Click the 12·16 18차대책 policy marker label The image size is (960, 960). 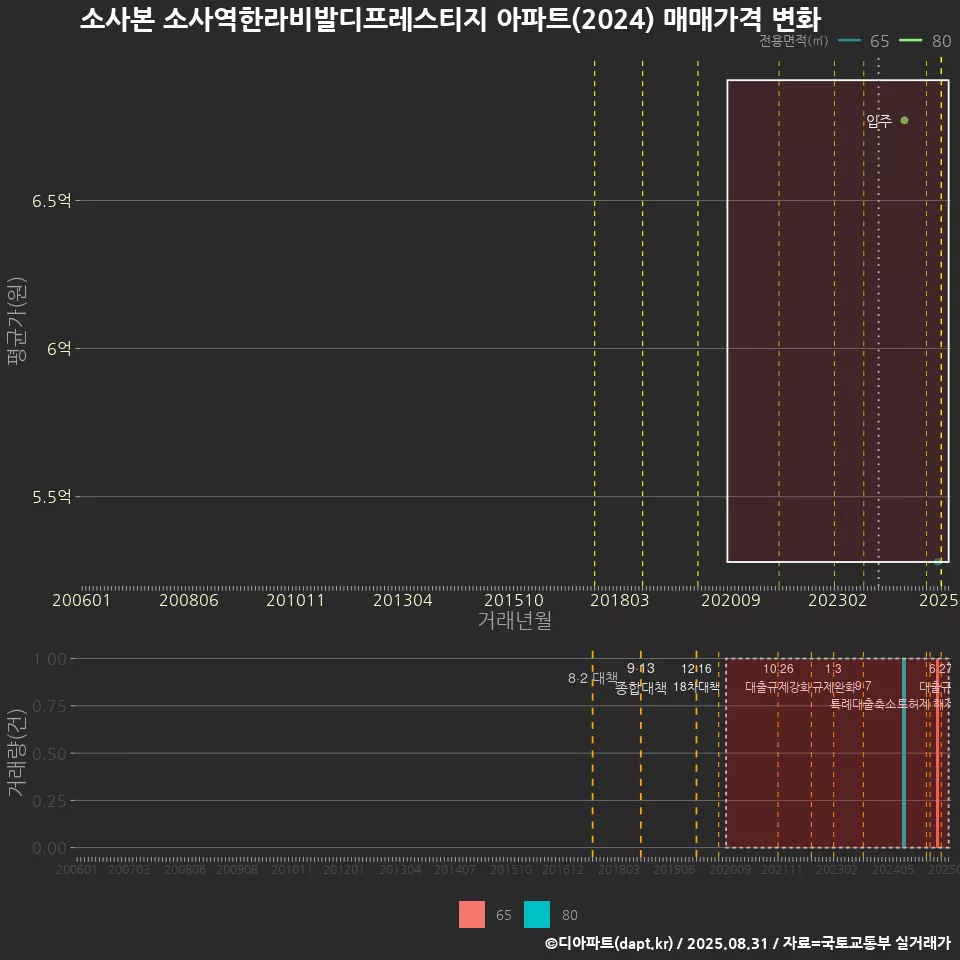tap(696, 678)
